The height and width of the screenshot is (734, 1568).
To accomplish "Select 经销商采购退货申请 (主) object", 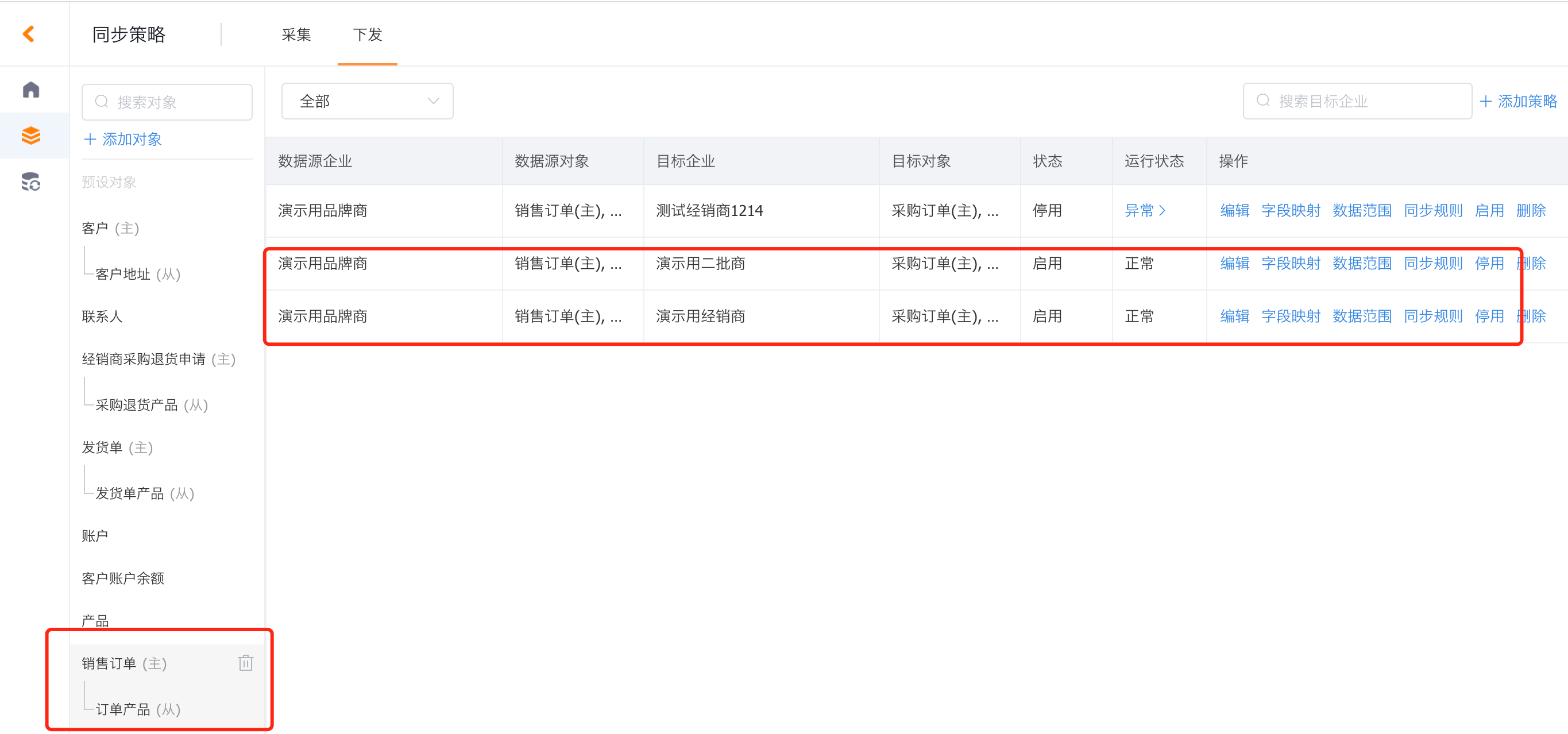I will pos(159,359).
